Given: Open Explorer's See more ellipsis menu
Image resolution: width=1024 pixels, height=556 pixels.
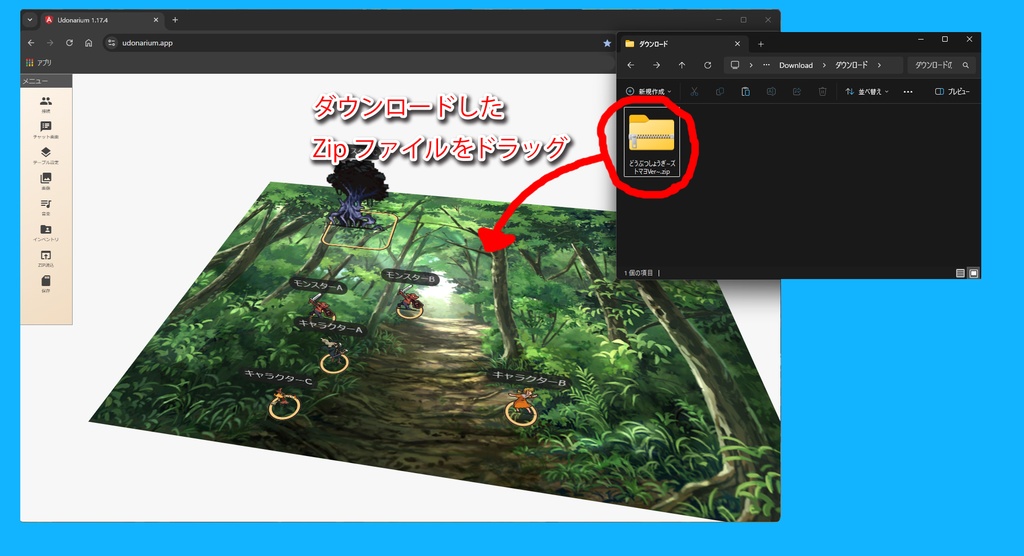Looking at the screenshot, I should pyautogui.click(x=908, y=91).
